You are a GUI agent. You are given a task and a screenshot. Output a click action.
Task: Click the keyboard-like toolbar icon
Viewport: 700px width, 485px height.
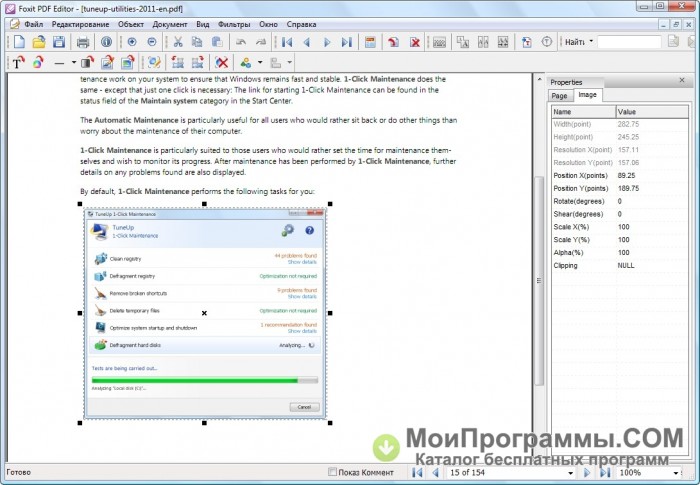coord(439,42)
